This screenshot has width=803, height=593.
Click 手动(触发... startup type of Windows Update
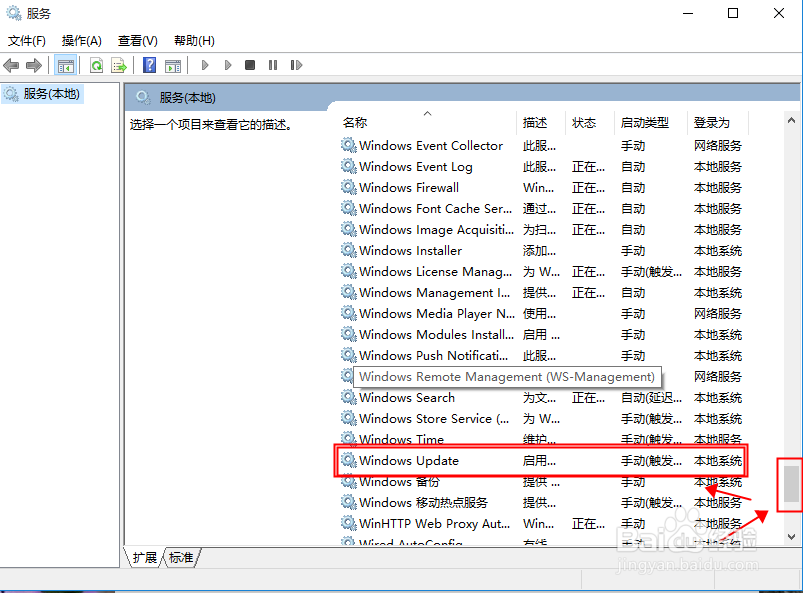(651, 460)
